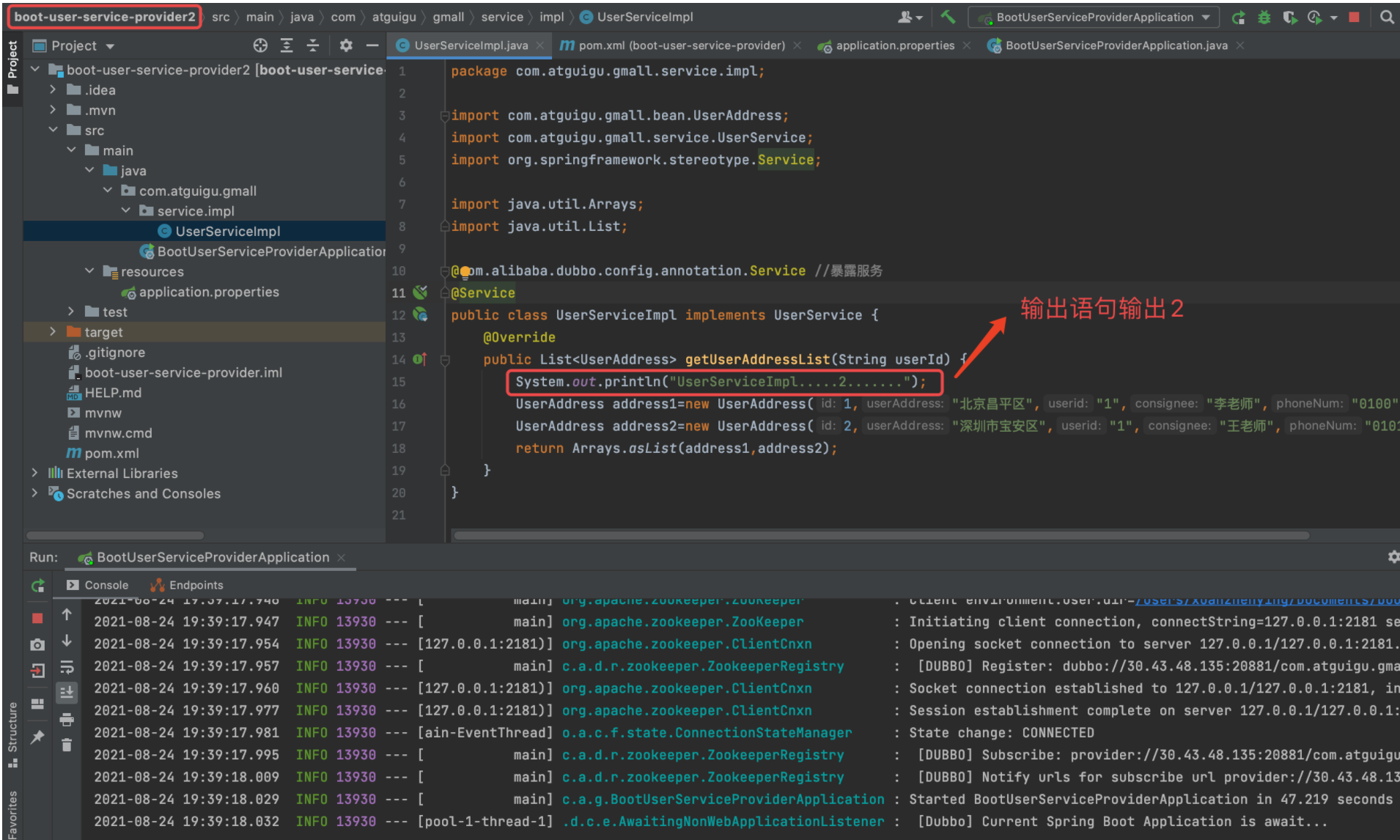Click gutter icon on line 11

coord(420,292)
